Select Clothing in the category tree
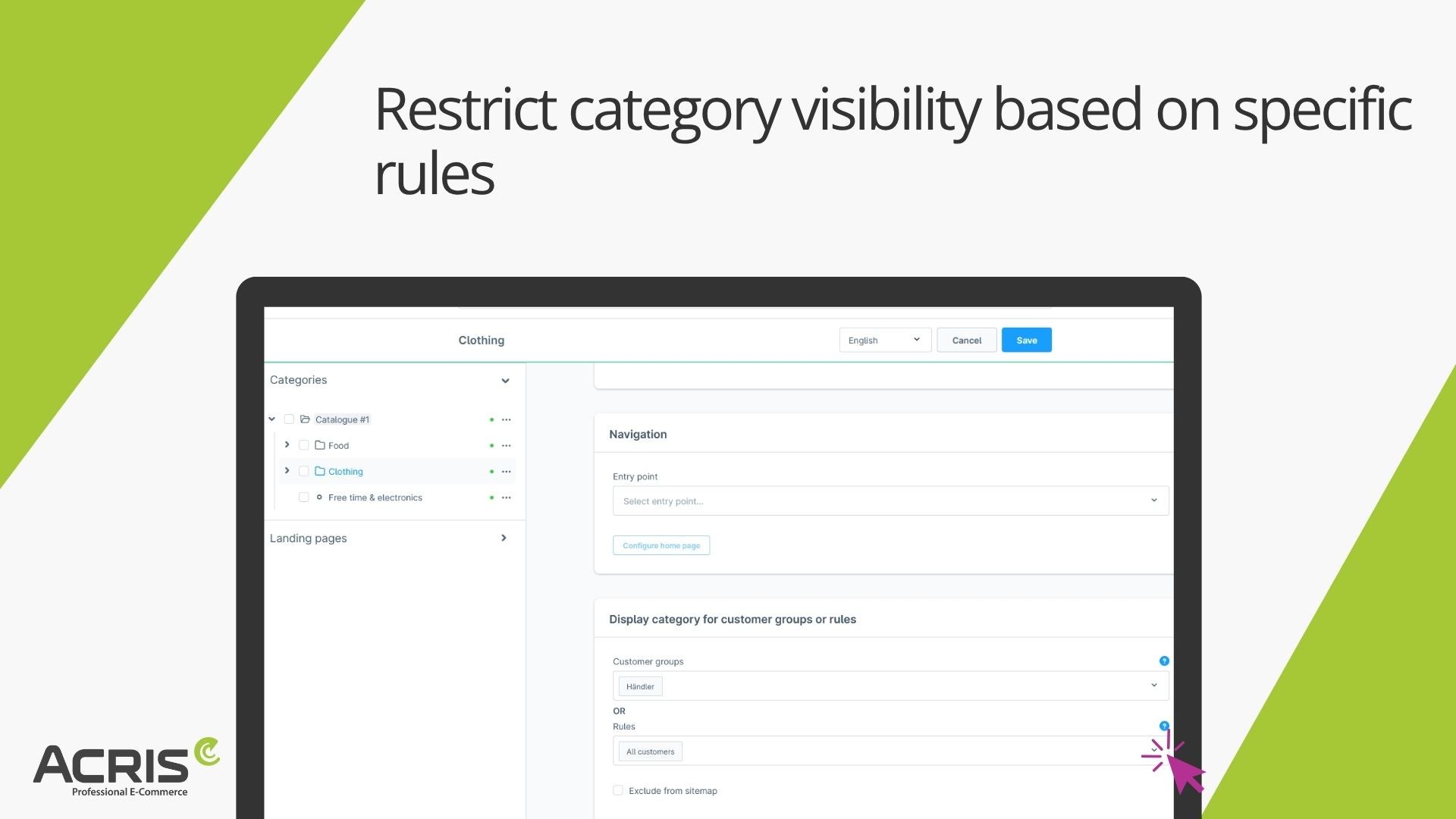The image size is (1456, 819). (346, 472)
